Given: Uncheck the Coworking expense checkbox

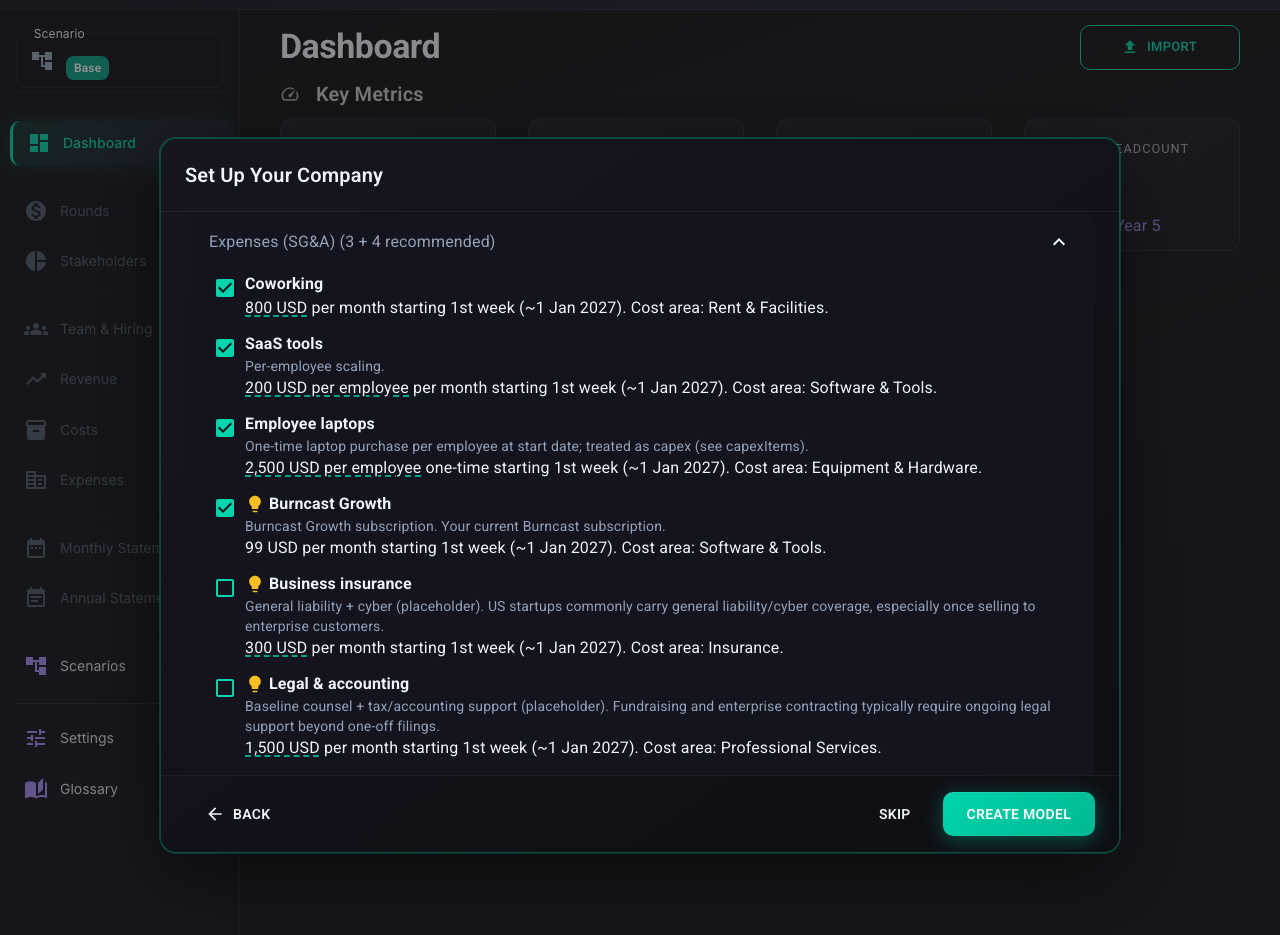Looking at the screenshot, I should coord(225,288).
